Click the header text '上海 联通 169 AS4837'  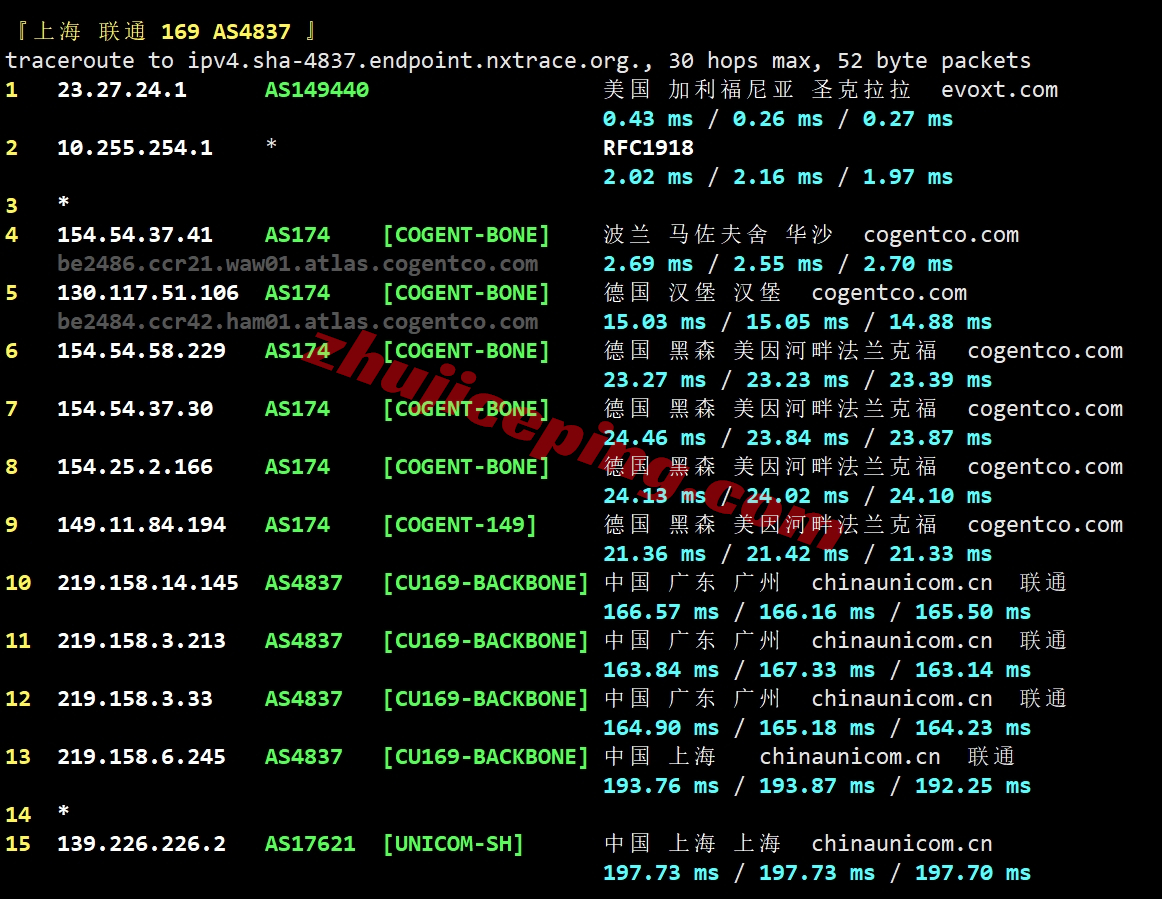[x=162, y=31]
